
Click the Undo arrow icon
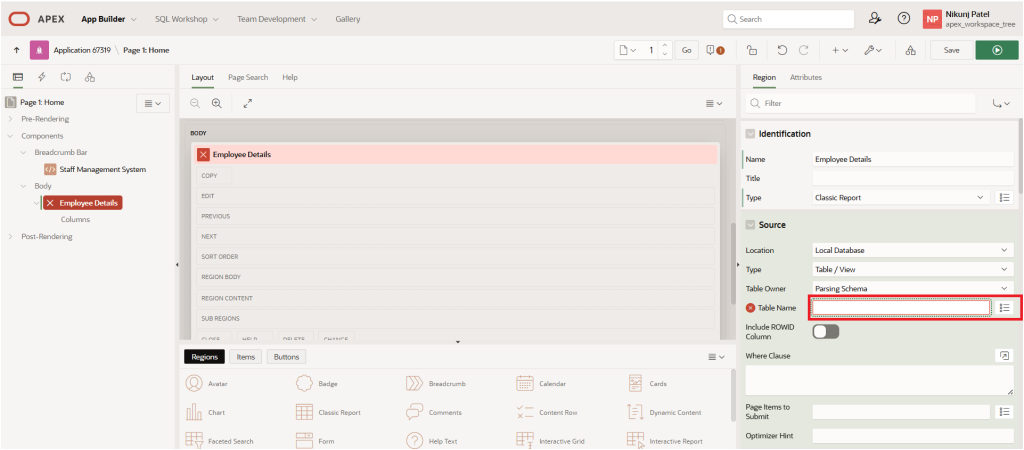point(781,50)
